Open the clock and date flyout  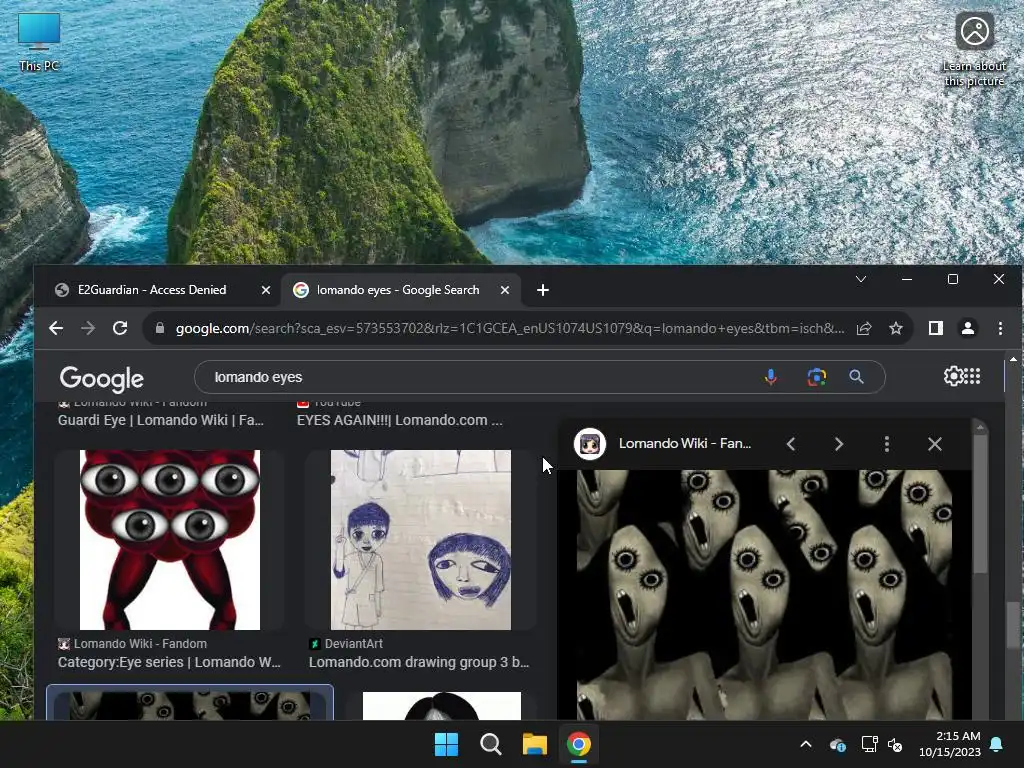950,744
